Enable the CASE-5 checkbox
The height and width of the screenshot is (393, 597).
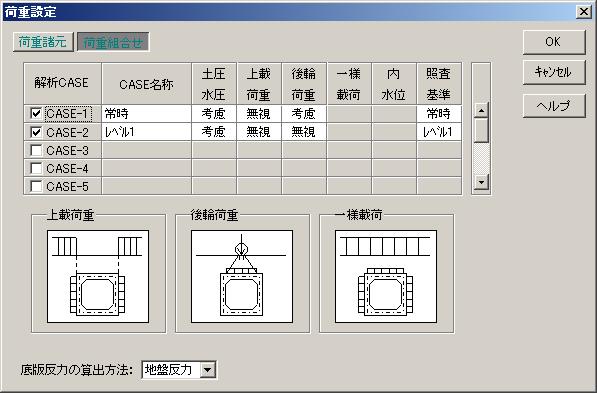click(36, 186)
